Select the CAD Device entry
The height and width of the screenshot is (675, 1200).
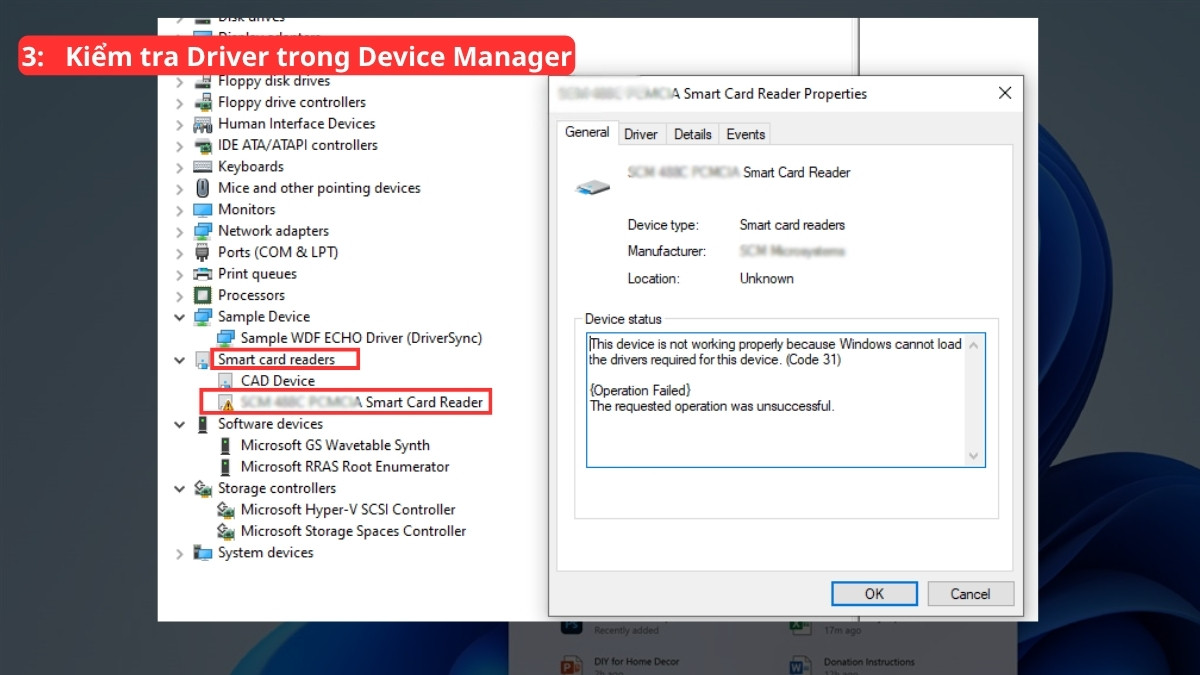[x=278, y=381]
